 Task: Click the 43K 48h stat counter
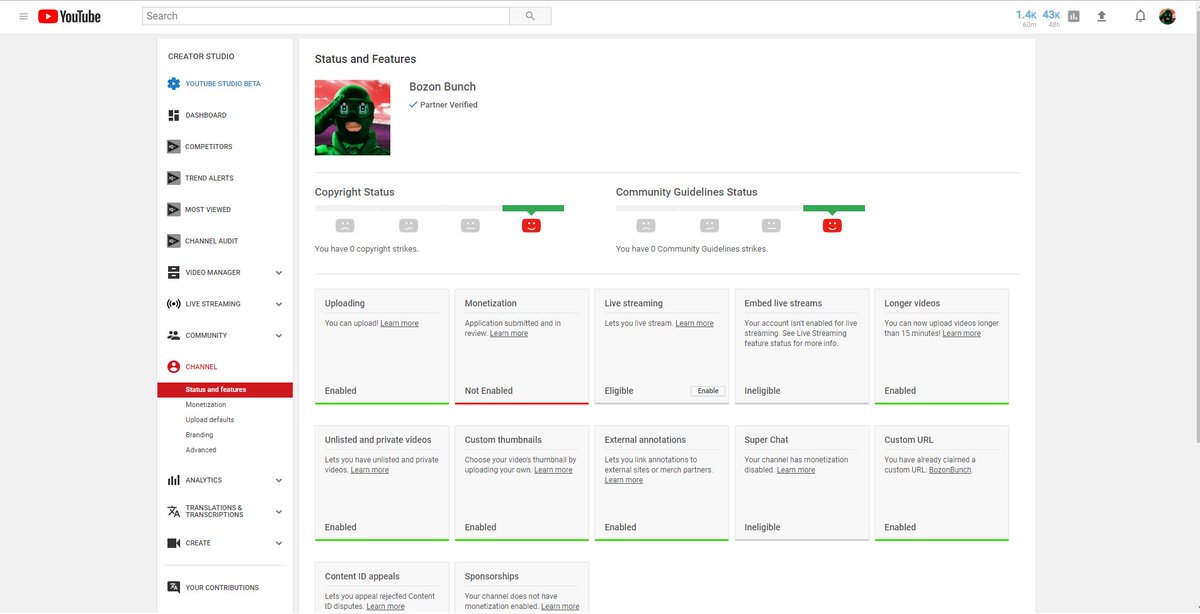point(1051,18)
